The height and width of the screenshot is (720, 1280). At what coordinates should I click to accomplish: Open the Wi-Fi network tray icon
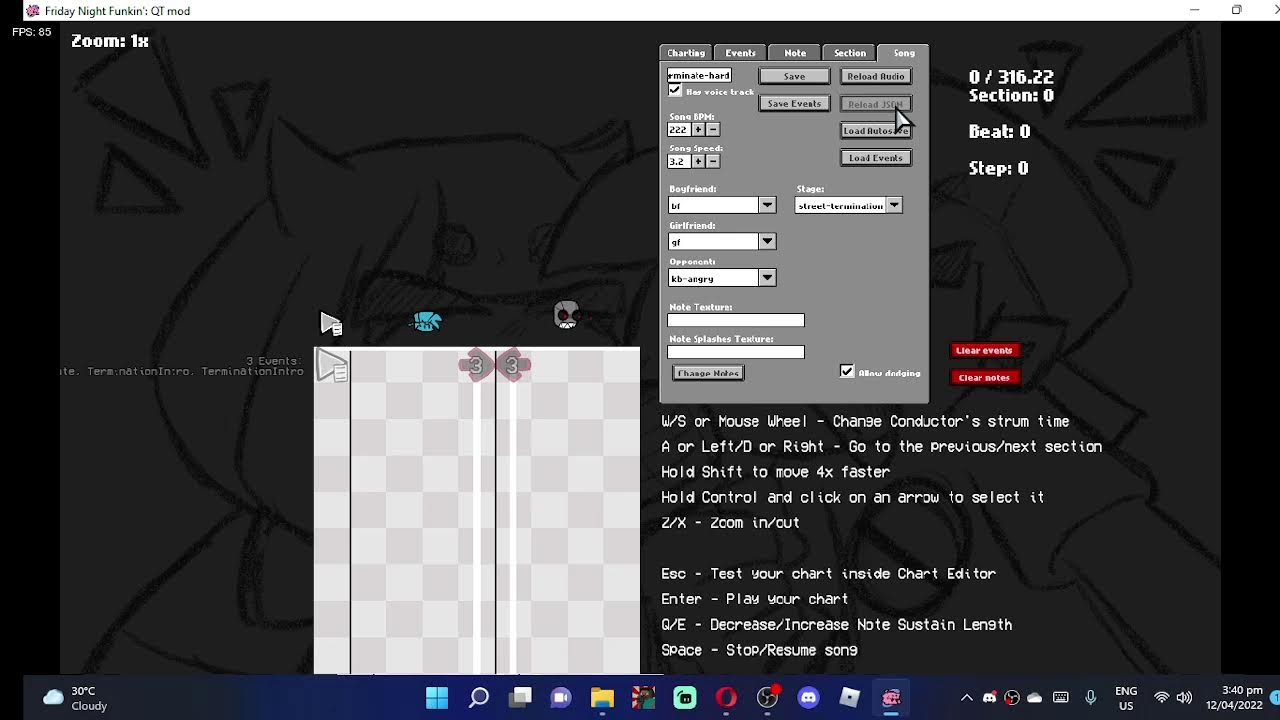(x=1161, y=697)
